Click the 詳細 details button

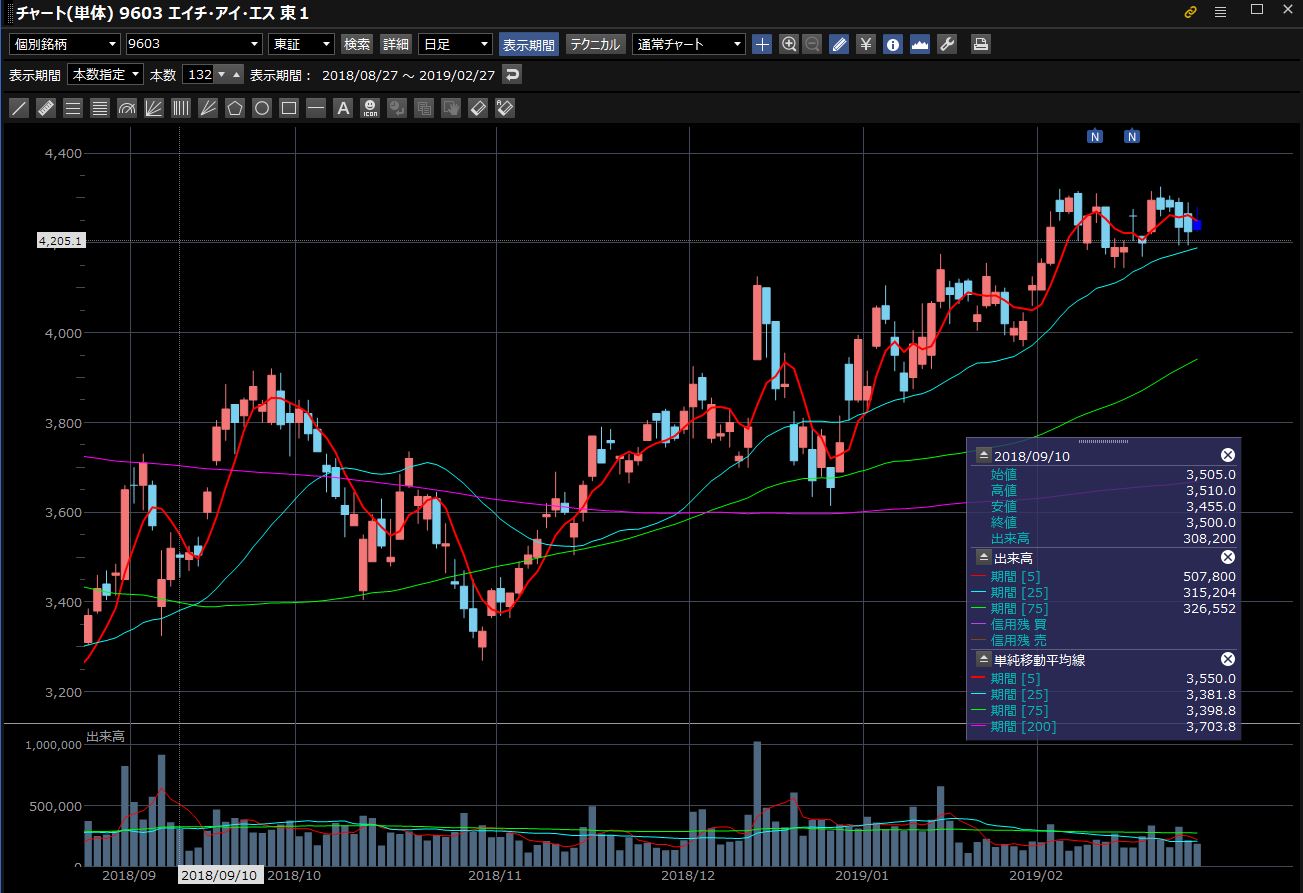coord(396,44)
